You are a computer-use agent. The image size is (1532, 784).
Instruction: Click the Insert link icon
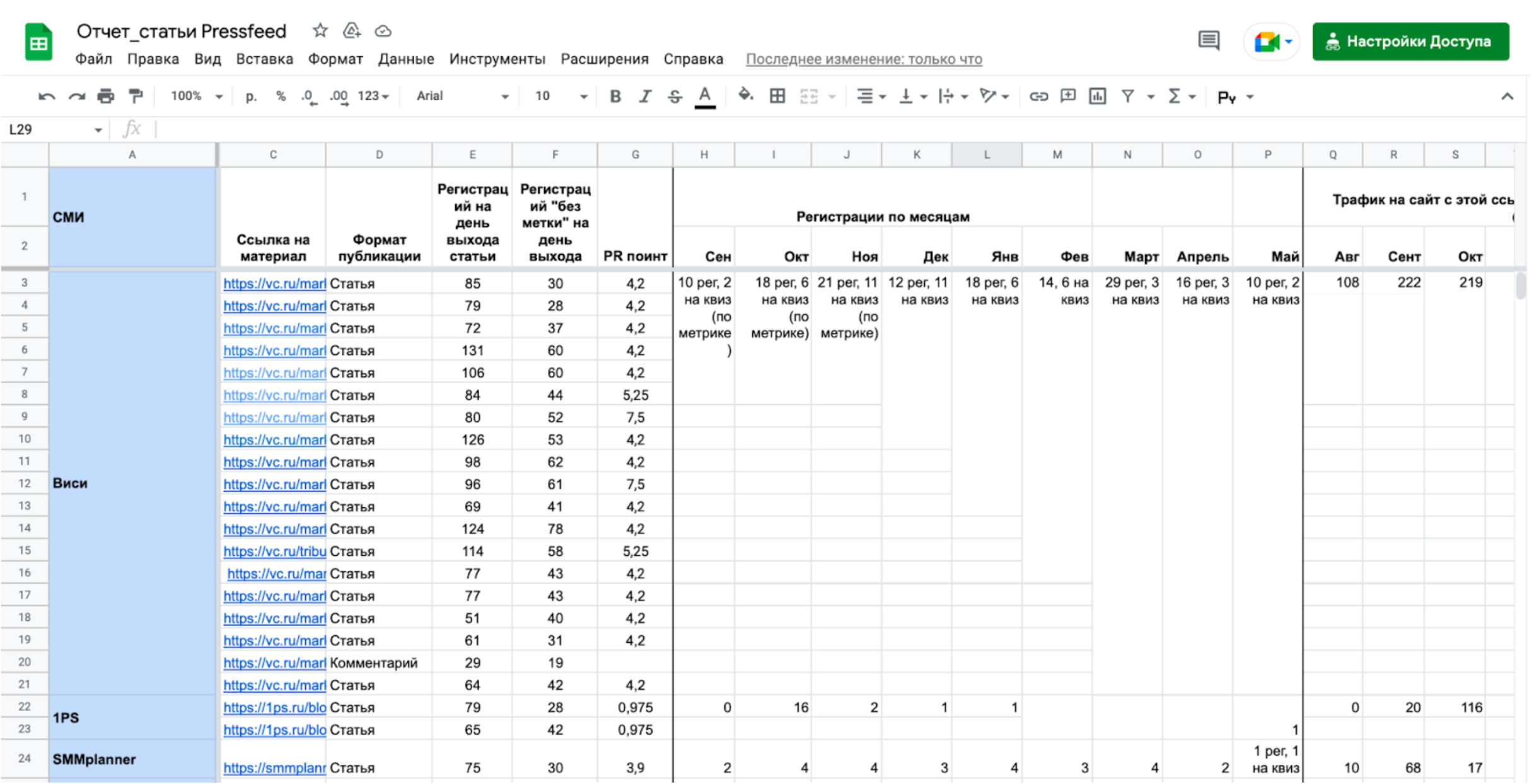tap(1038, 96)
